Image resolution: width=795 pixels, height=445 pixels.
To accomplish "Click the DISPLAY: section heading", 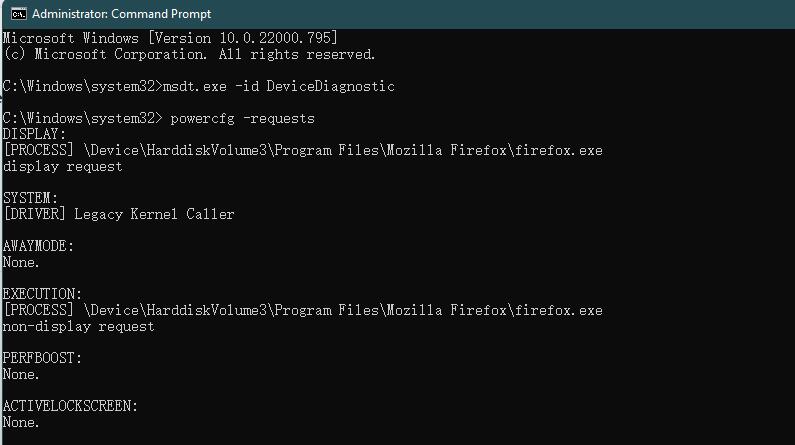I will [x=34, y=134].
